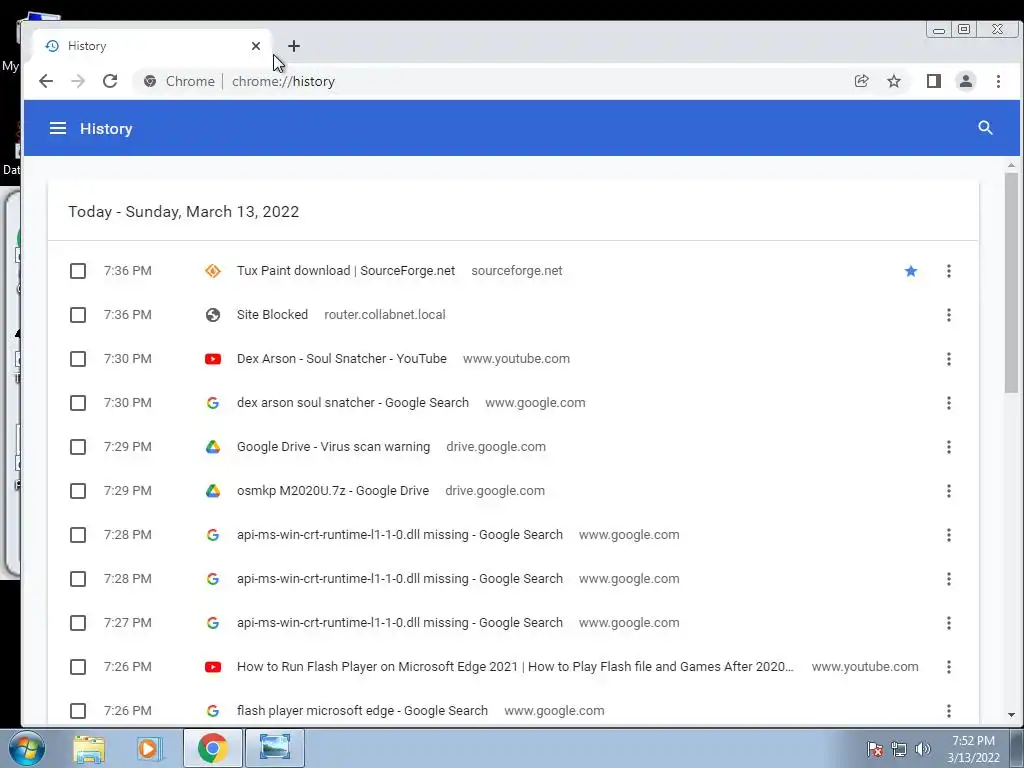Open the History hamburger menu
Viewport: 1024px width, 768px height.
(x=57, y=129)
